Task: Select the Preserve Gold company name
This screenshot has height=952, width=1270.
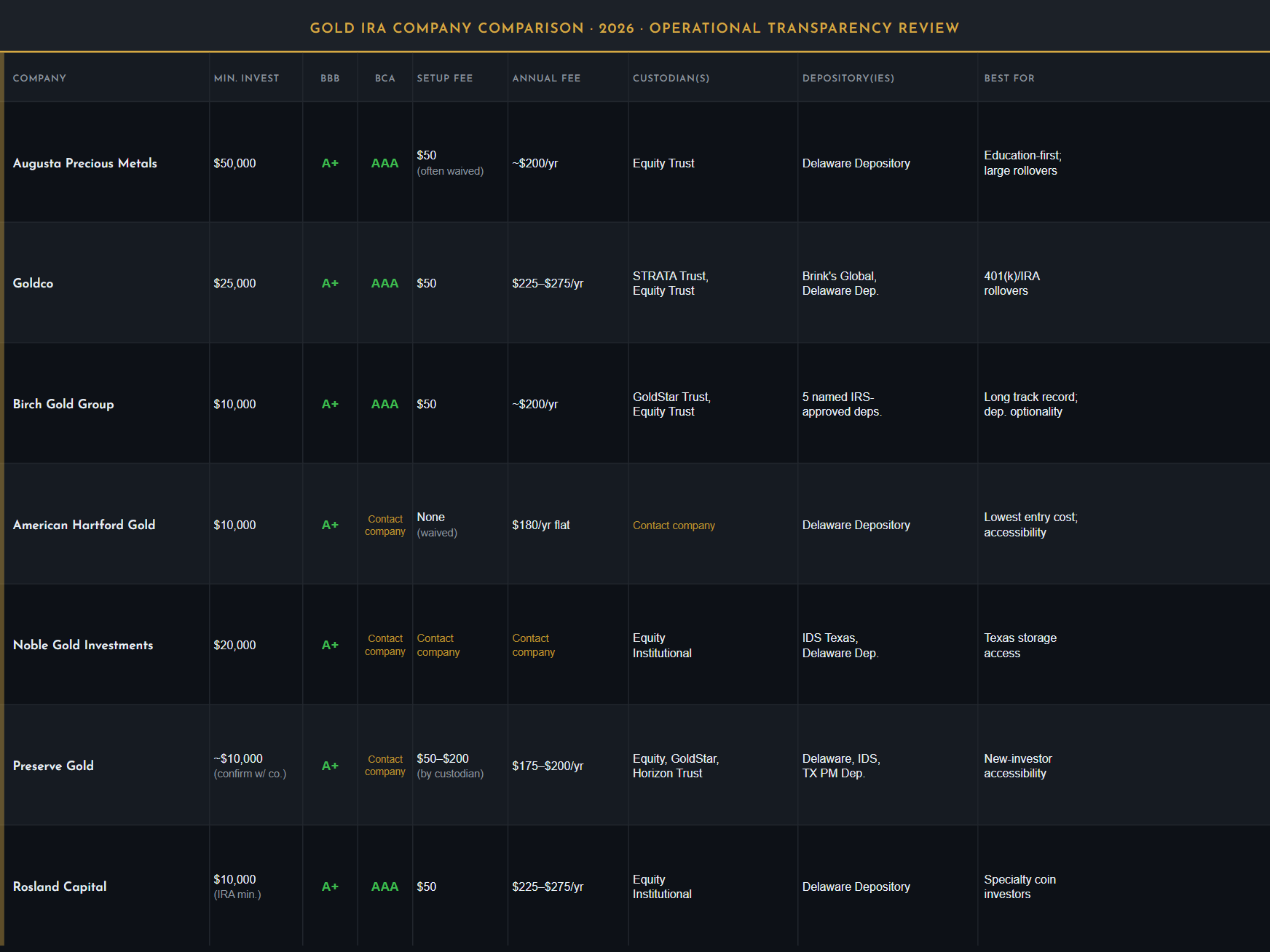Action: point(53,766)
